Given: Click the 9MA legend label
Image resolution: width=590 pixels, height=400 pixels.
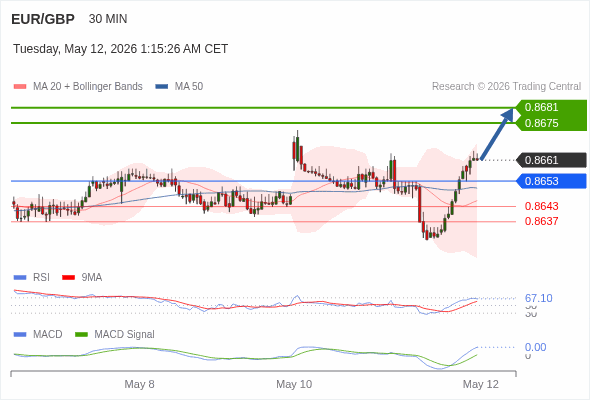Looking at the screenshot, I should [92, 278].
